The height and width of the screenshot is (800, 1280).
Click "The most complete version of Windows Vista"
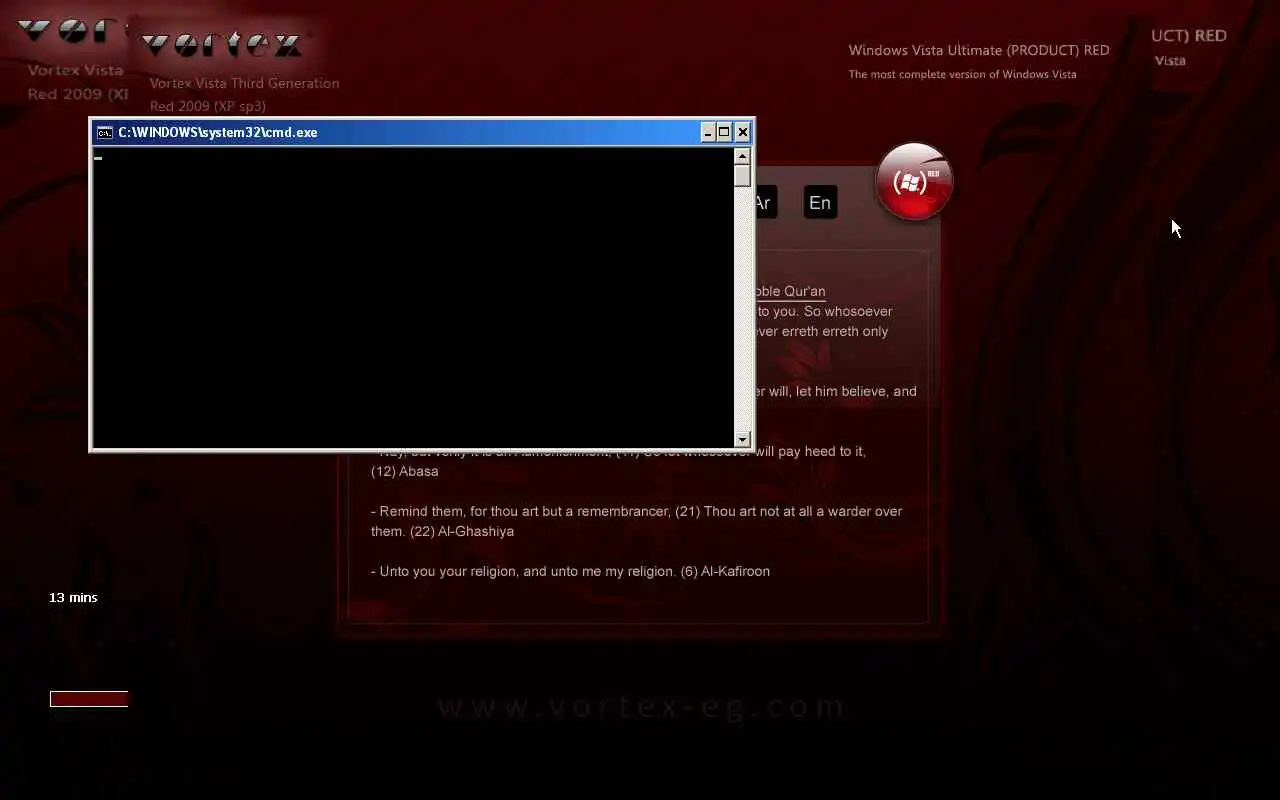point(963,75)
